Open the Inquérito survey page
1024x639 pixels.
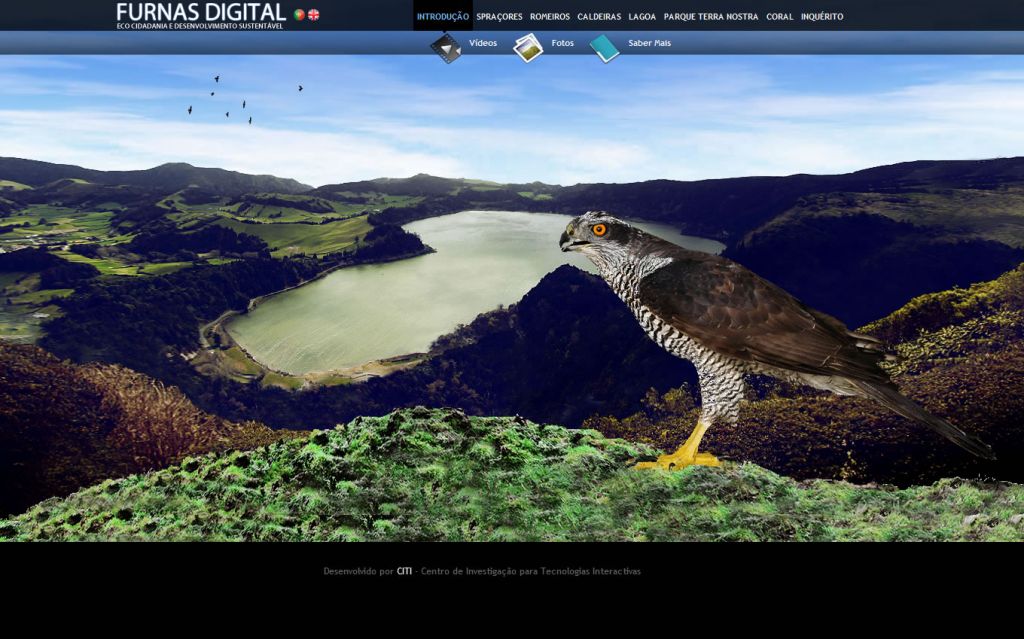tap(822, 17)
